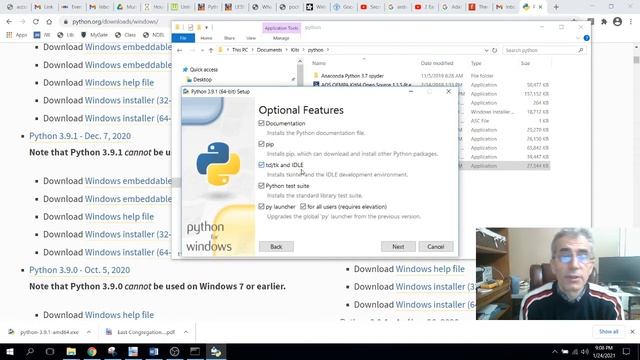Click Explorer's back navigation arrow
The width and height of the screenshot is (640, 360).
pos(180,50)
